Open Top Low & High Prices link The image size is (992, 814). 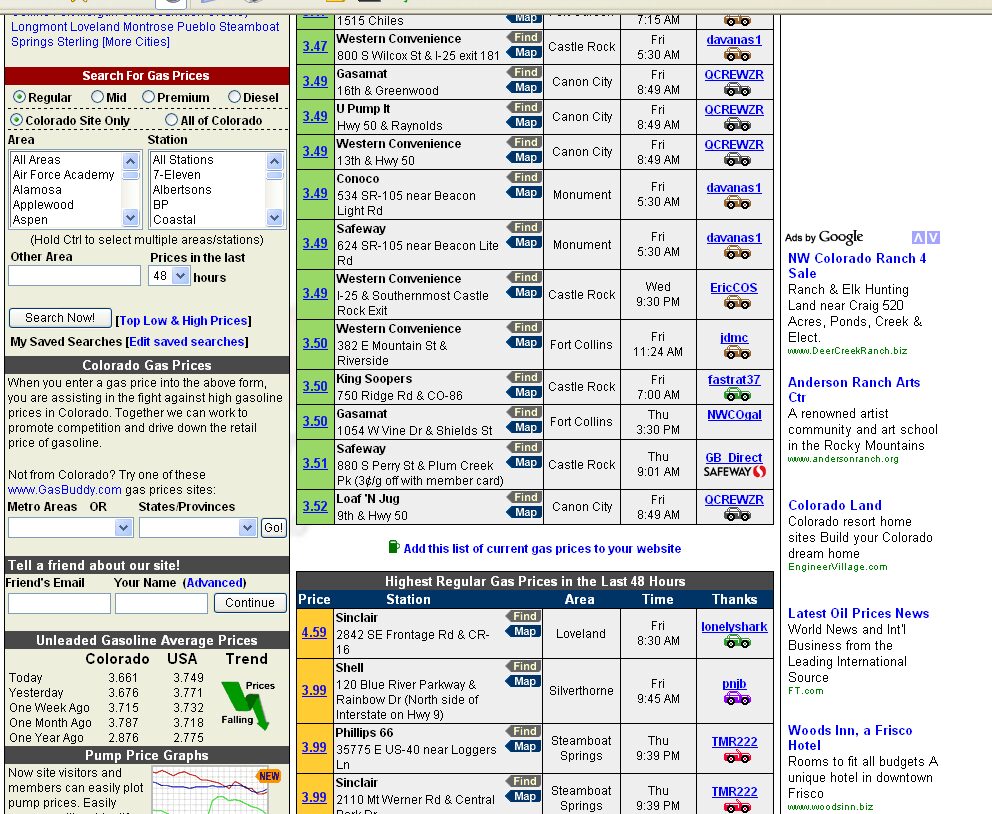click(x=184, y=321)
